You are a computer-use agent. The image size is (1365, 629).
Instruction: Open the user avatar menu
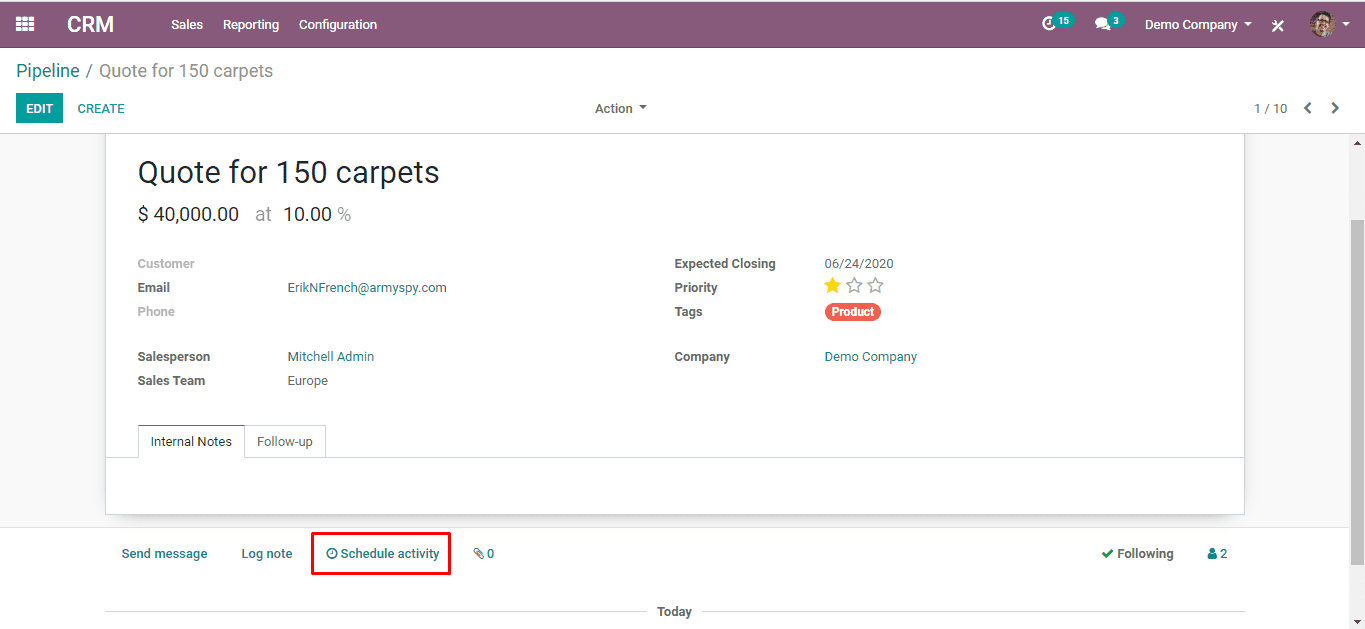[x=1323, y=24]
